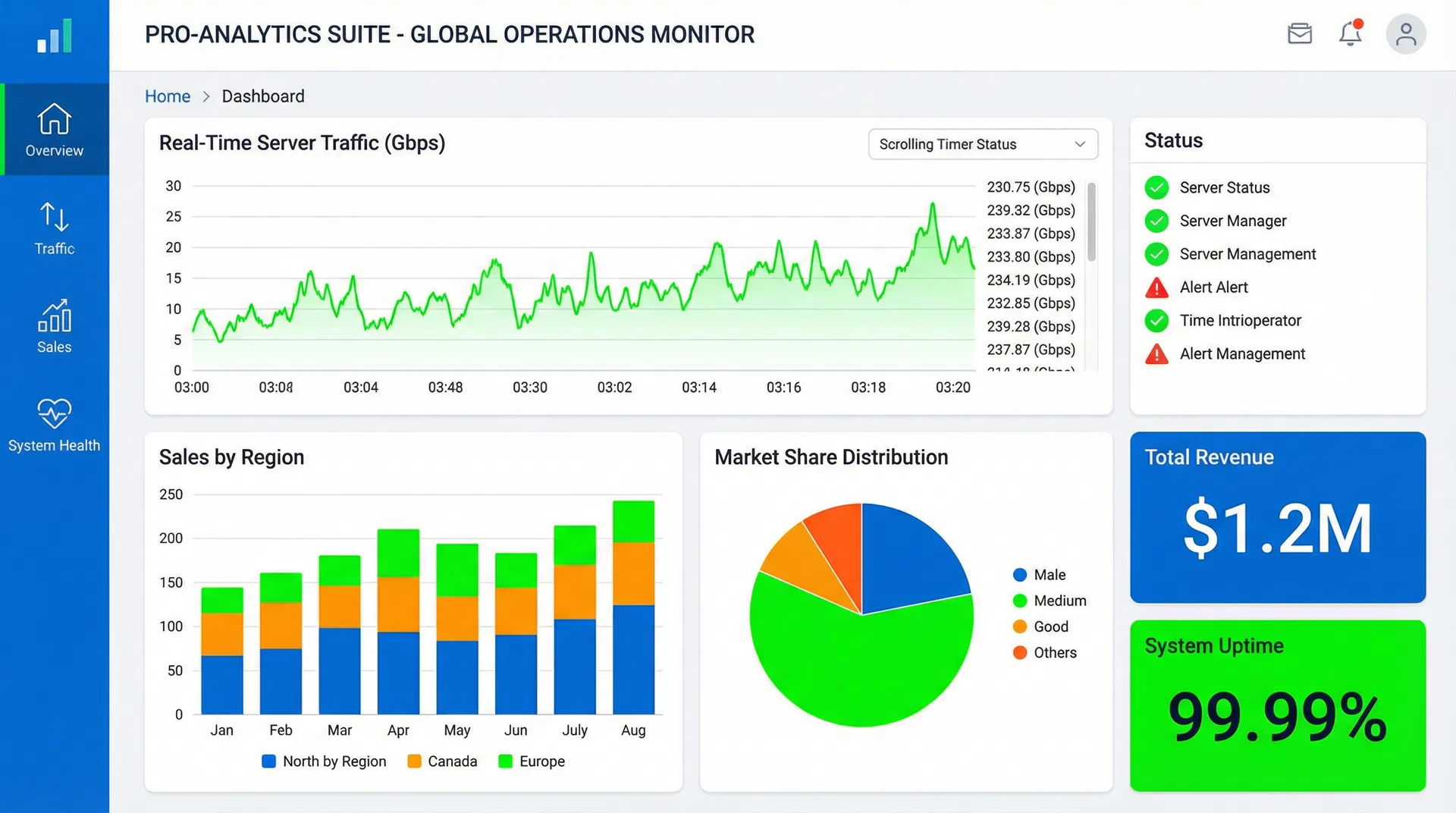Click the orange Good legend swatch
The height and width of the screenshot is (813, 1456).
1020,626
